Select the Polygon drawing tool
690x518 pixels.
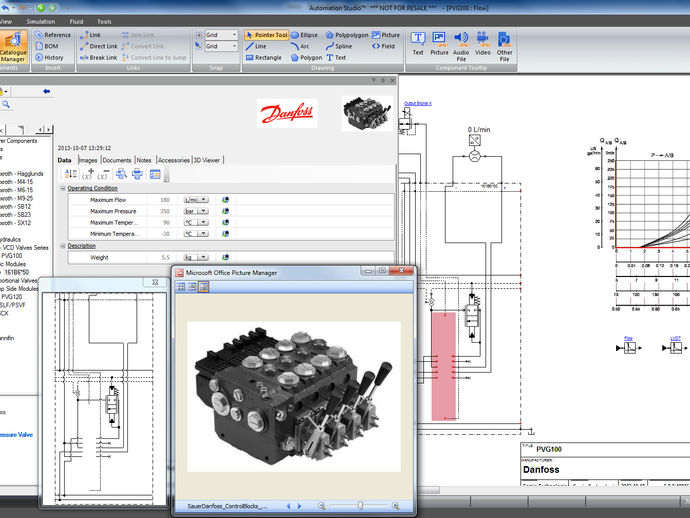click(x=306, y=58)
